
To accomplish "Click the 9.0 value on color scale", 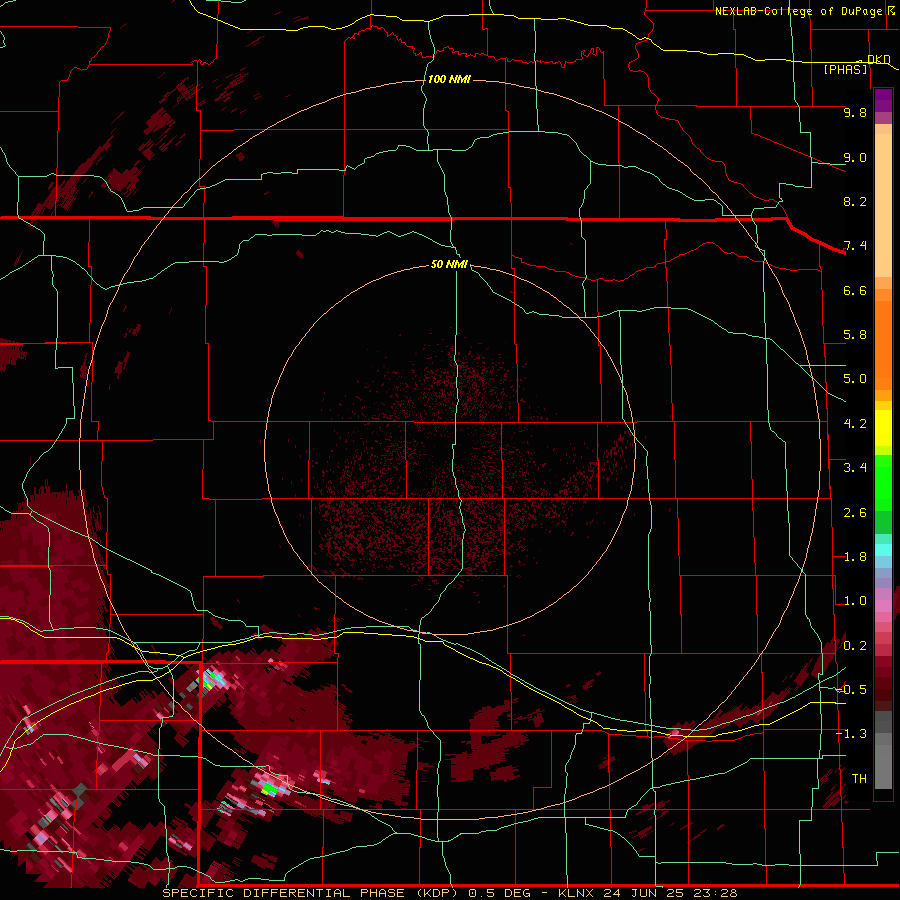I will [855, 157].
